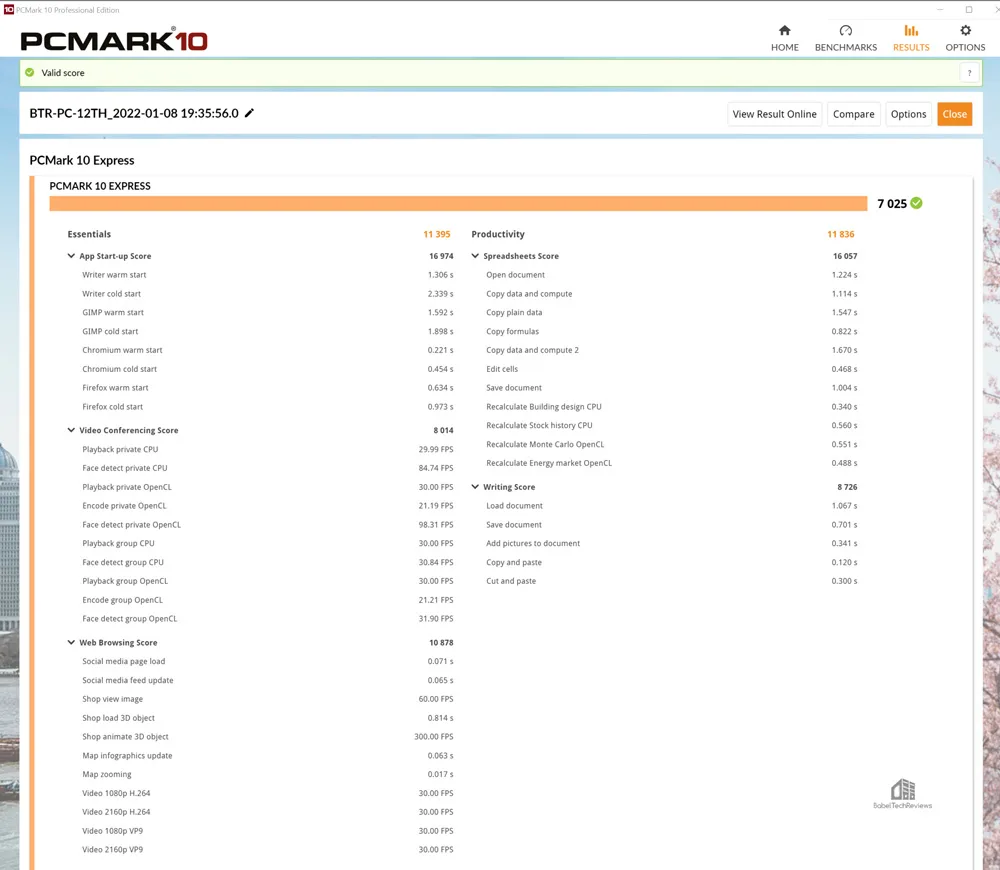The width and height of the screenshot is (1000, 870).
Task: Click the overall score 7 025
Action: (892, 203)
